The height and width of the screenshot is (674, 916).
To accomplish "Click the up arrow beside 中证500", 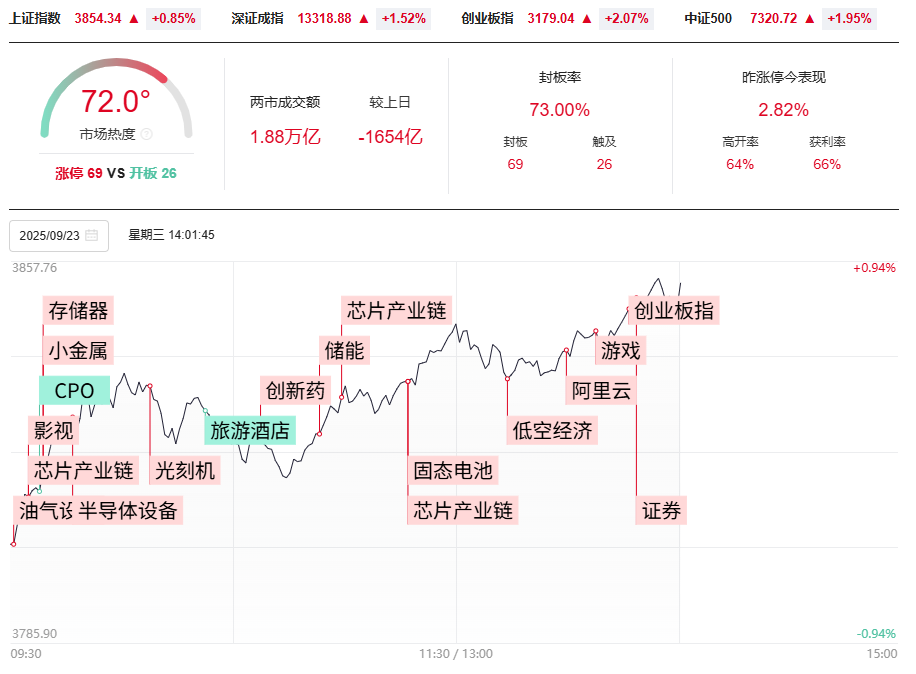I will (x=809, y=18).
